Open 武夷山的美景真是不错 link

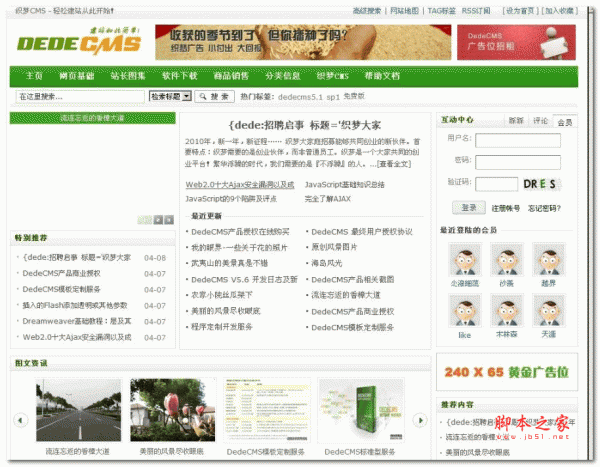click(x=230, y=263)
